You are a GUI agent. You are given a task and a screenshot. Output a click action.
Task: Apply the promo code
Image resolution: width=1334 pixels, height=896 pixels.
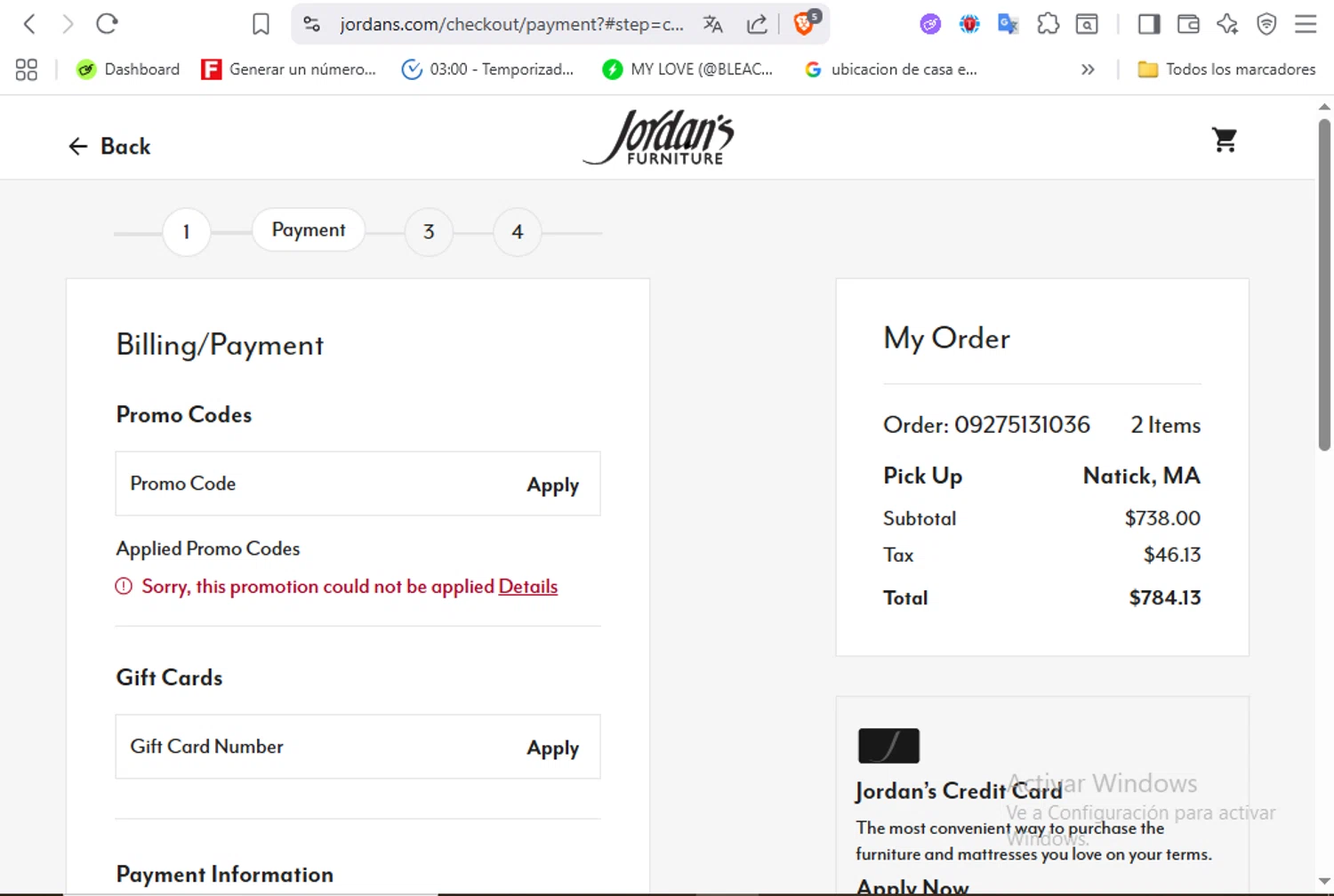(552, 484)
